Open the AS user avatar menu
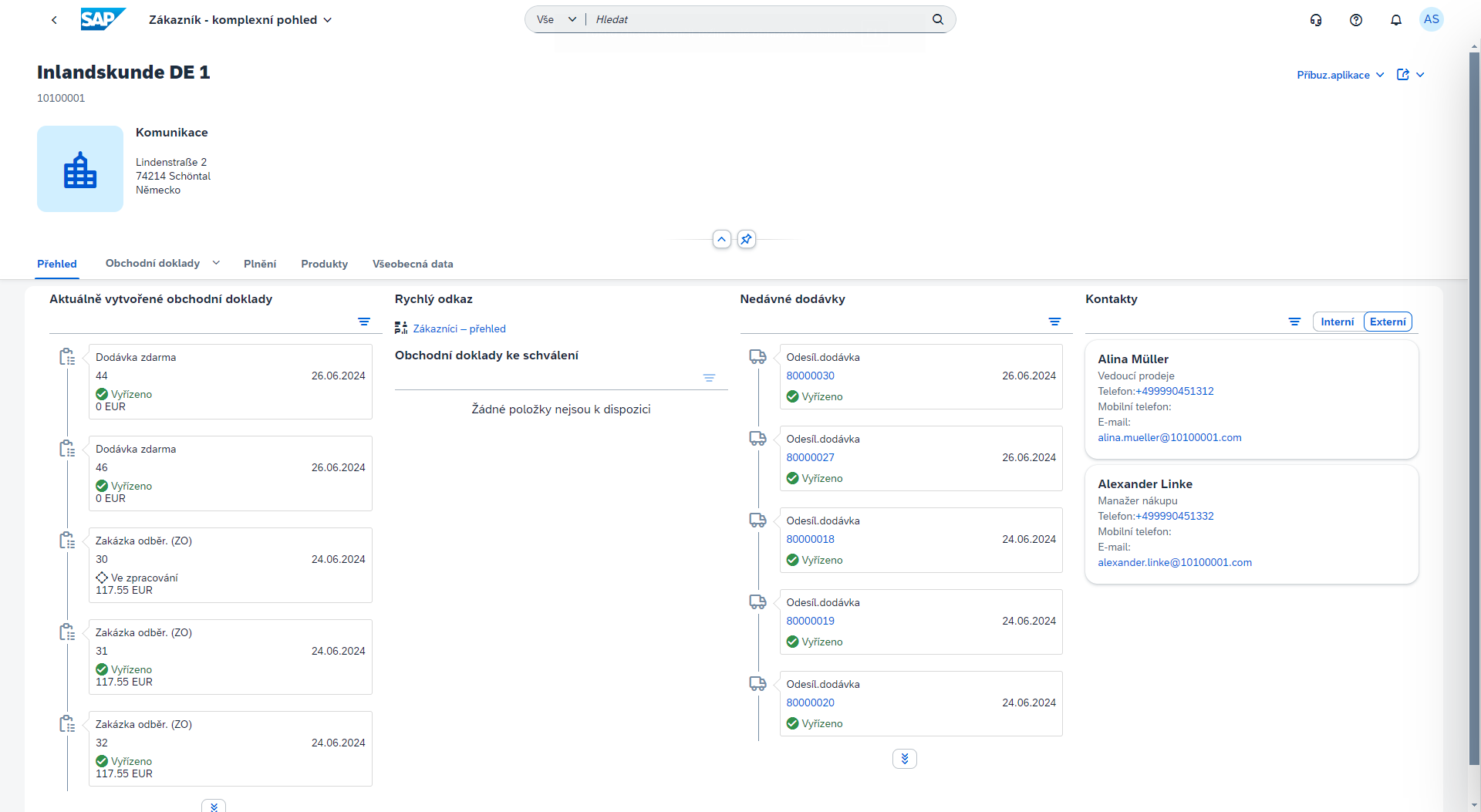 click(1431, 19)
